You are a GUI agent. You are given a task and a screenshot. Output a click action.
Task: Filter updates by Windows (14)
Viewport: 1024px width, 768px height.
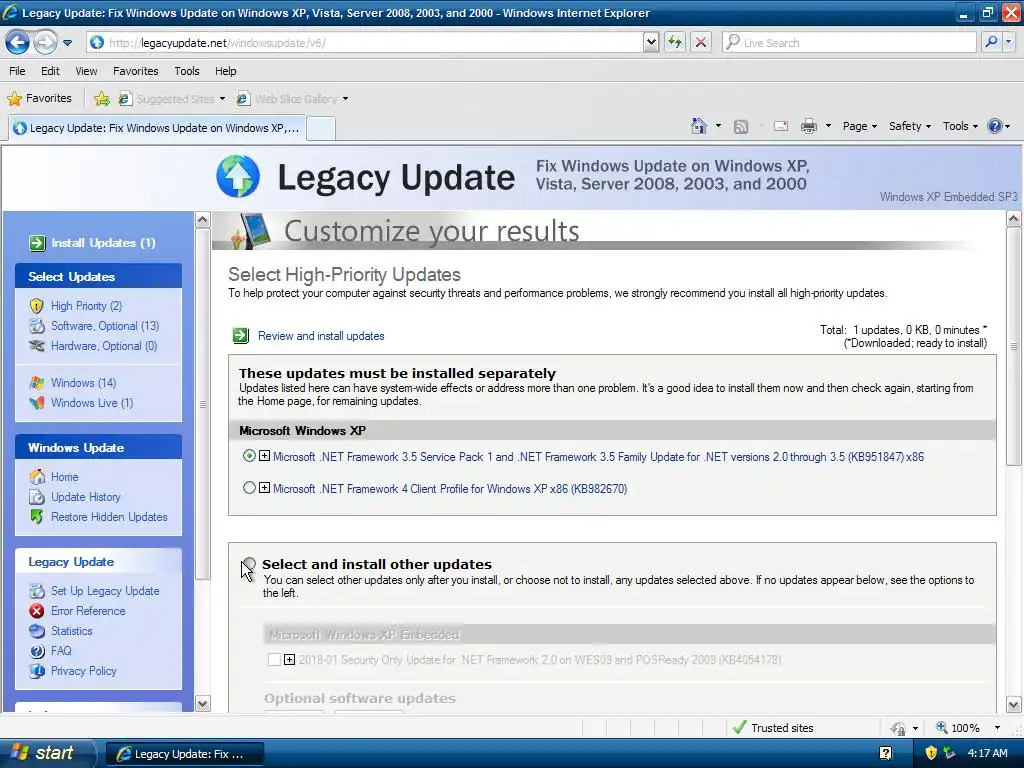tap(84, 383)
